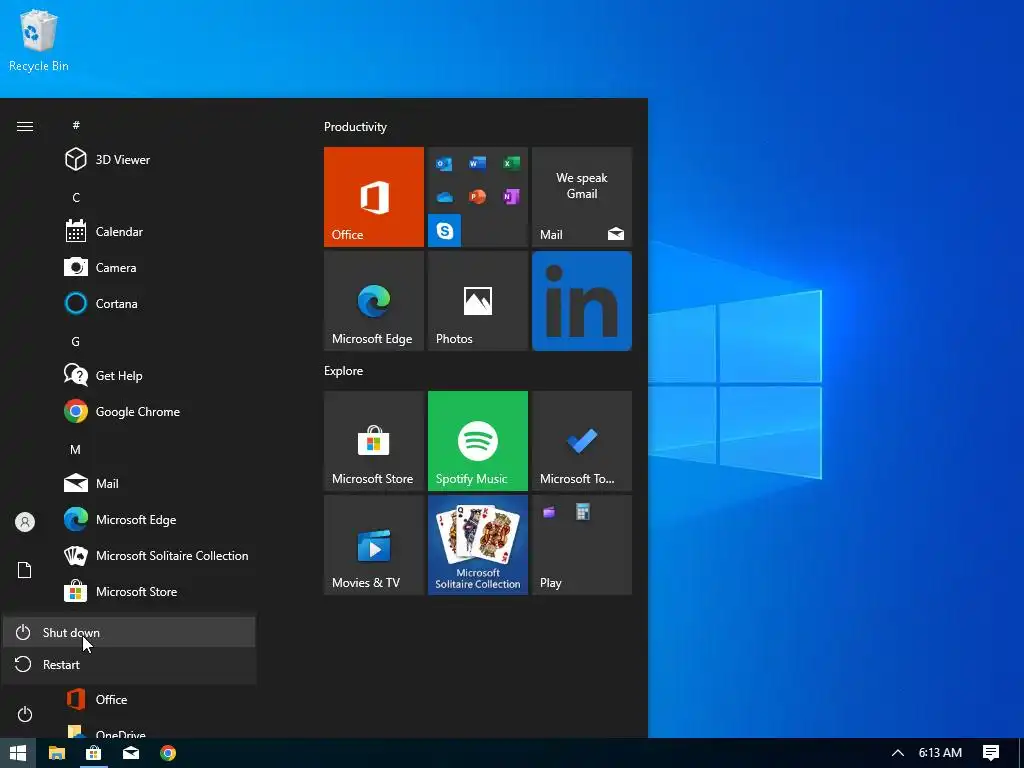Click the Windows Start button on taskbar

pos(18,753)
